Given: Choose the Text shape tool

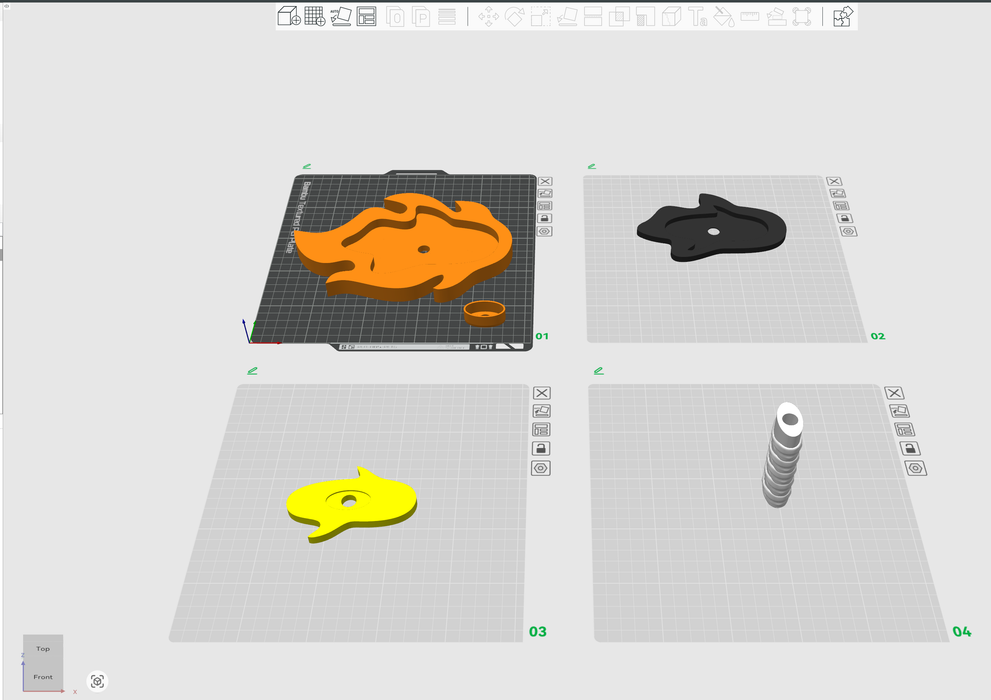Looking at the screenshot, I should tap(697, 16).
